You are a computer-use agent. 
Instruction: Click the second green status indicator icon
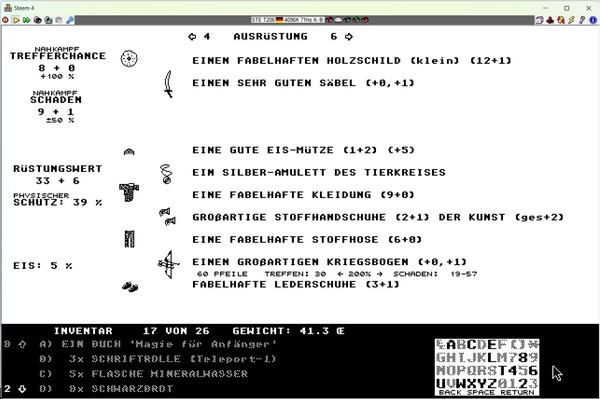tap(356, 20)
